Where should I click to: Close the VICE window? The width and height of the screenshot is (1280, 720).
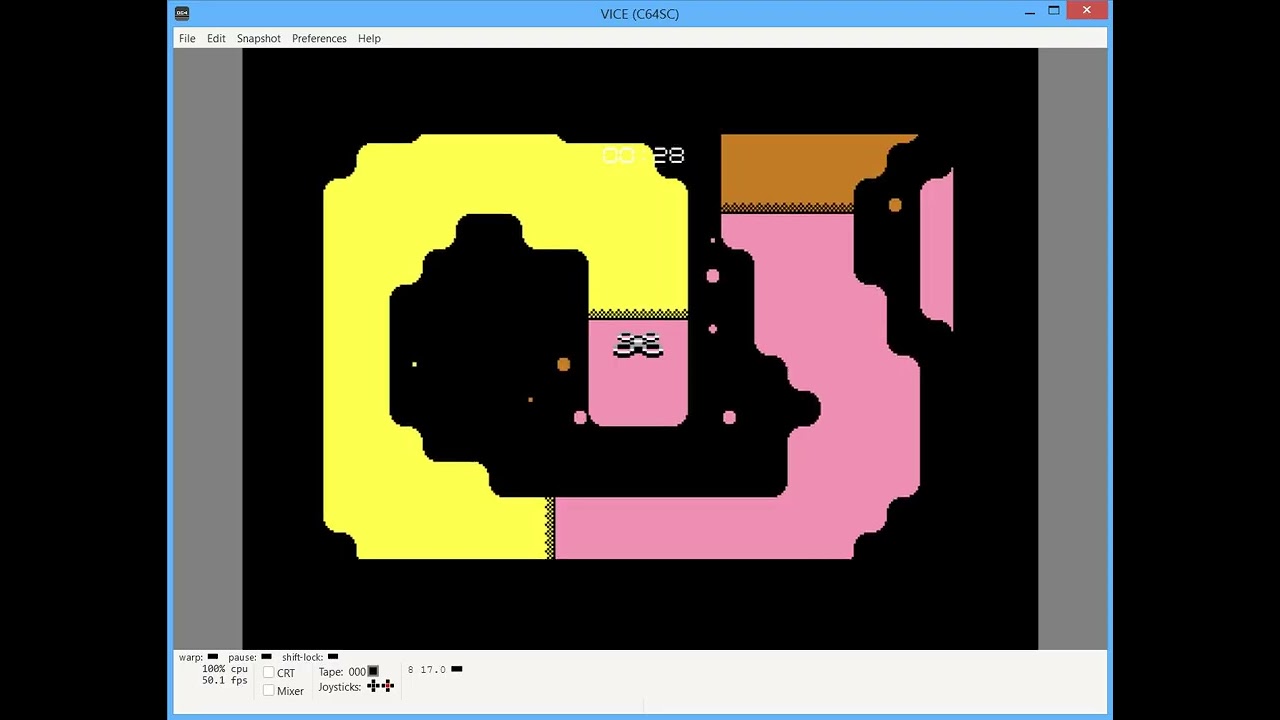point(1087,11)
